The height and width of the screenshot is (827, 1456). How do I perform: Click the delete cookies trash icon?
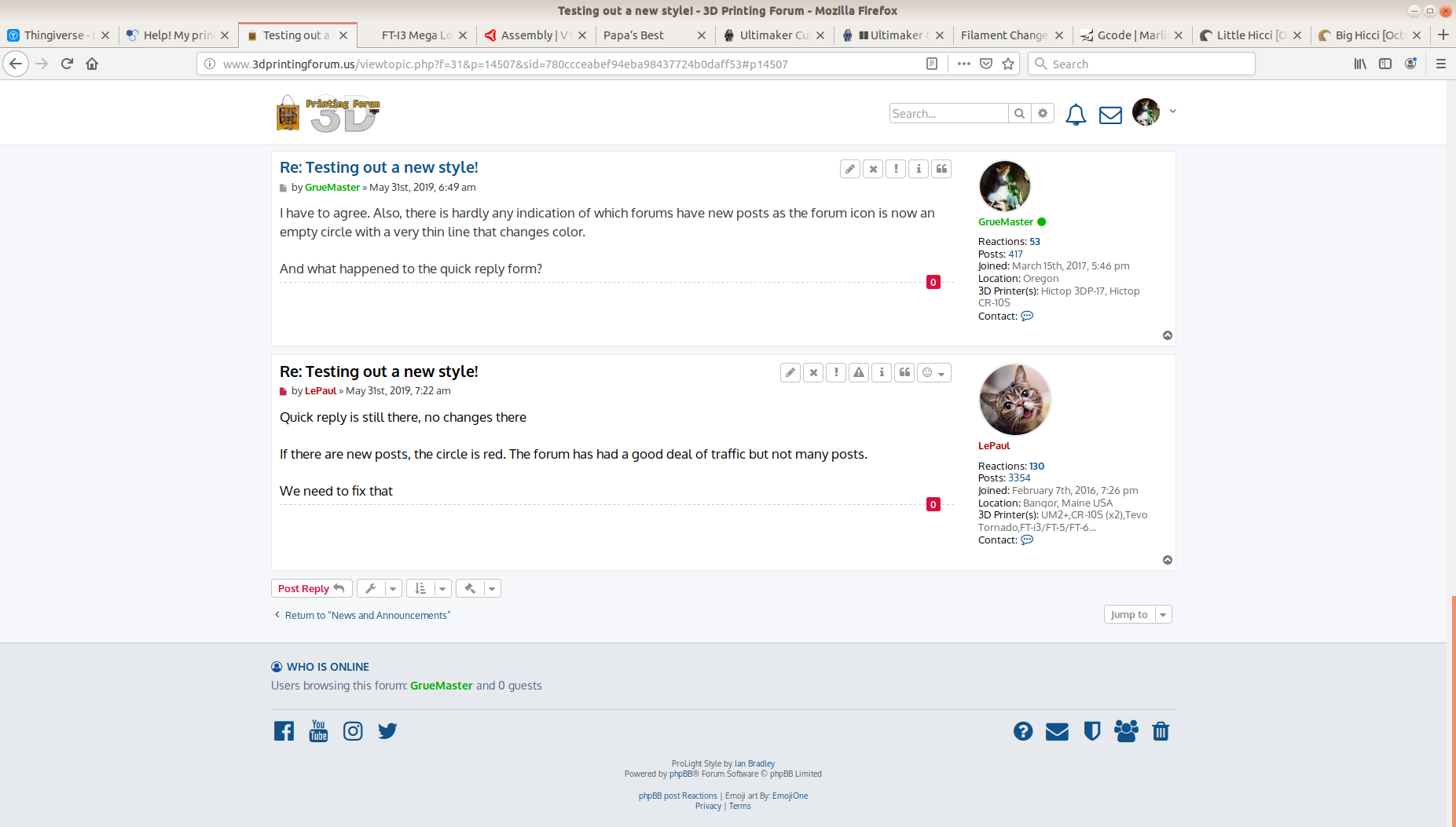tap(1161, 731)
